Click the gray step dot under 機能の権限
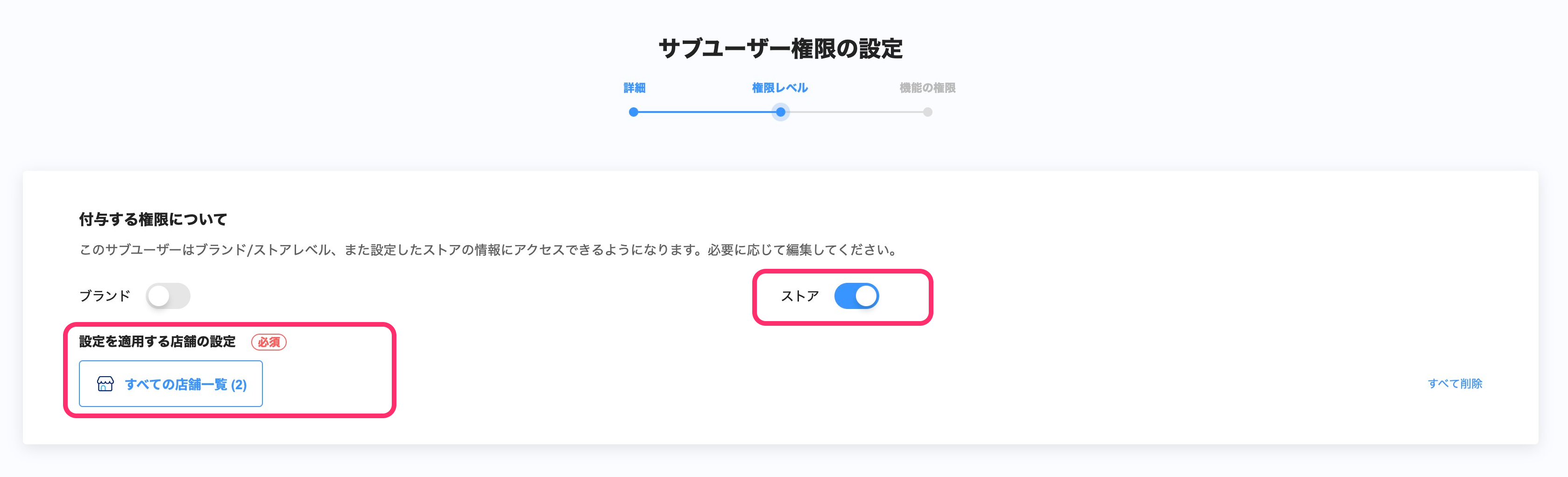 (x=927, y=112)
